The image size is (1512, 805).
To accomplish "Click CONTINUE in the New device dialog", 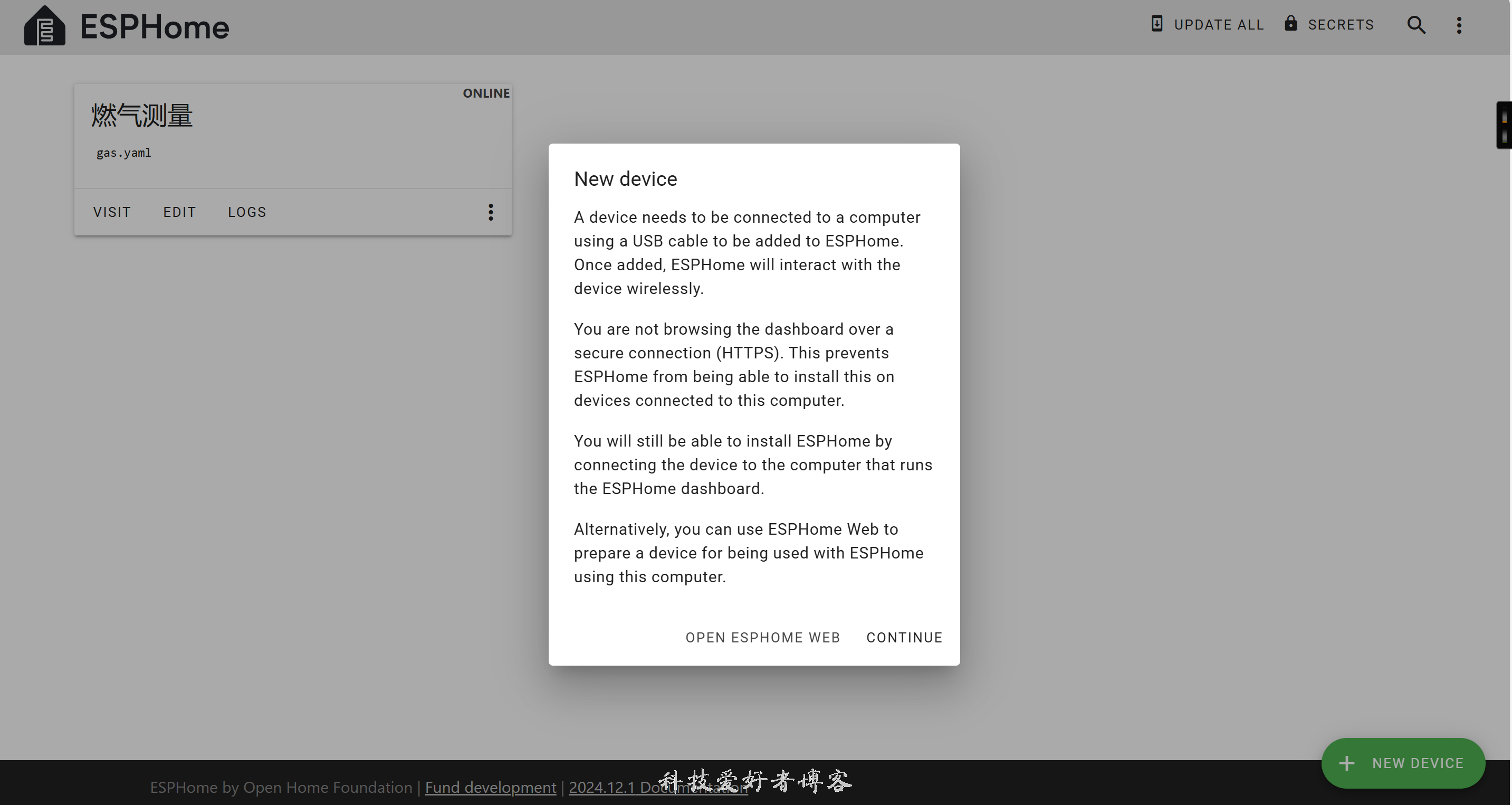I will 904,638.
